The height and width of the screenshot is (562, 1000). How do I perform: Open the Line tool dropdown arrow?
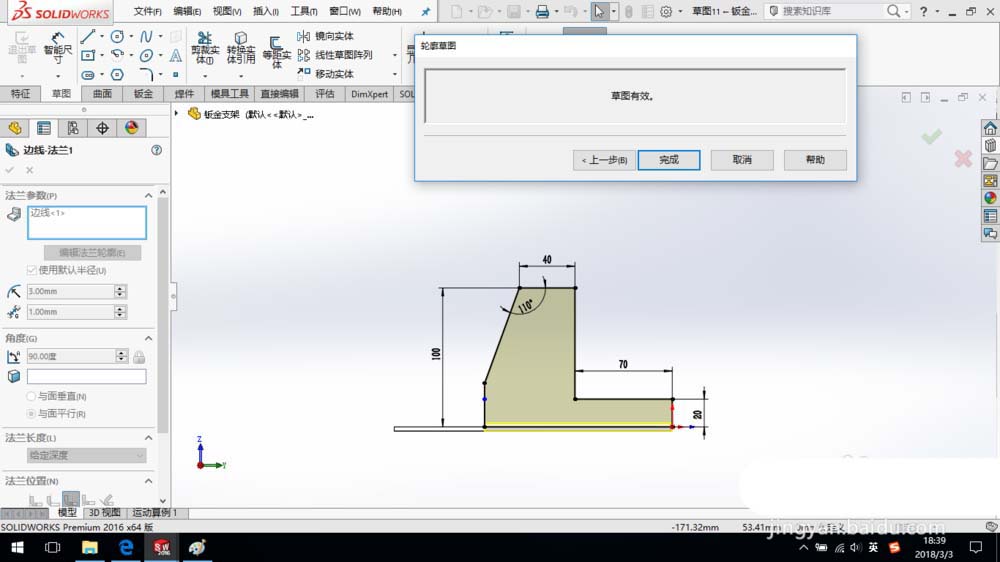[x=101, y=36]
